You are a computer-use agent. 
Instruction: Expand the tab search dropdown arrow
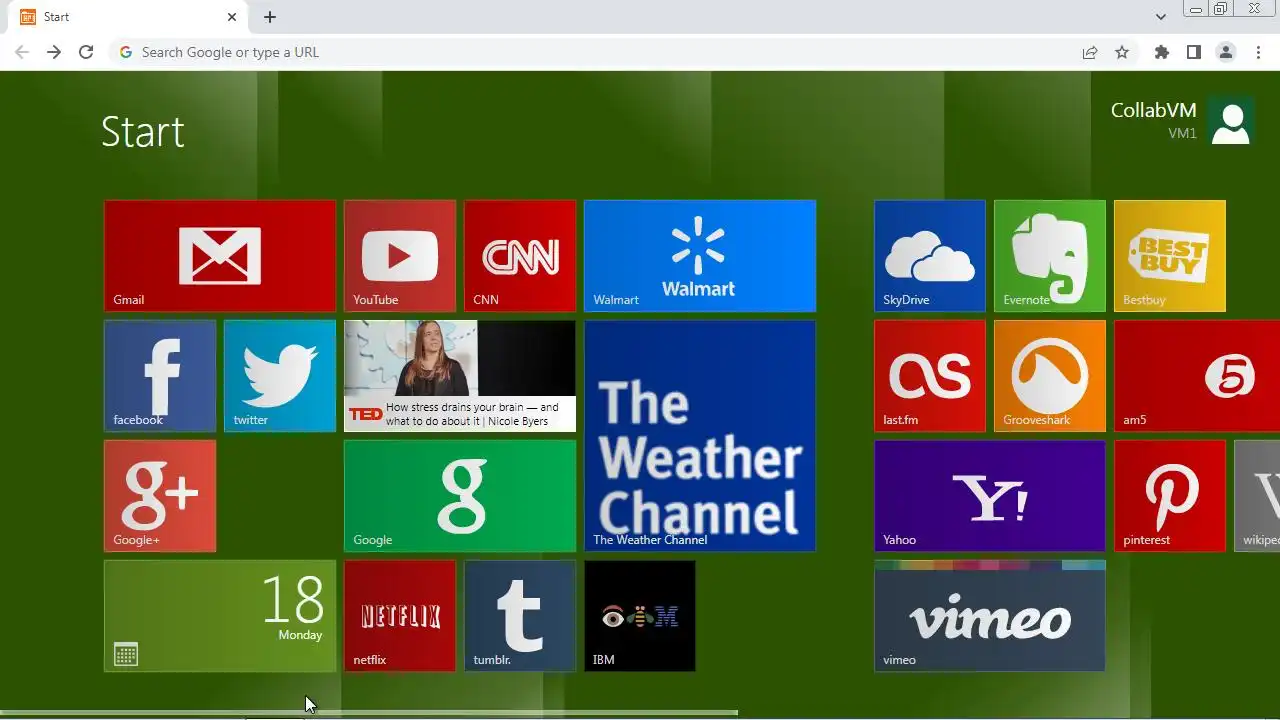(1160, 17)
